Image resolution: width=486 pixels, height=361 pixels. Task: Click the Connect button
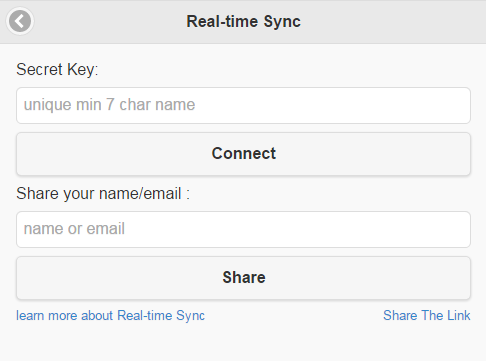(x=243, y=154)
